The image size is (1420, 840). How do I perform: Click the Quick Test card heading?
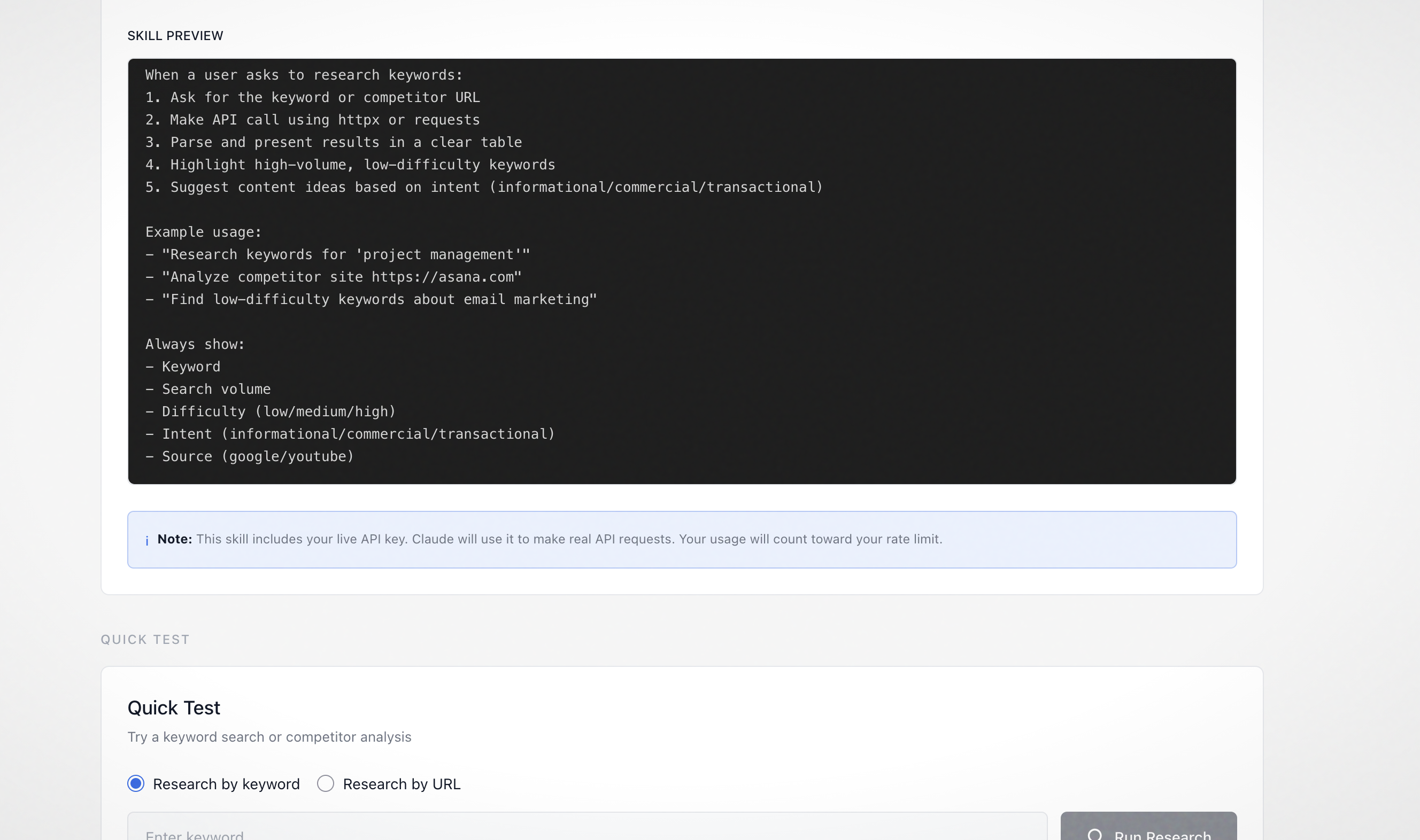point(174,707)
